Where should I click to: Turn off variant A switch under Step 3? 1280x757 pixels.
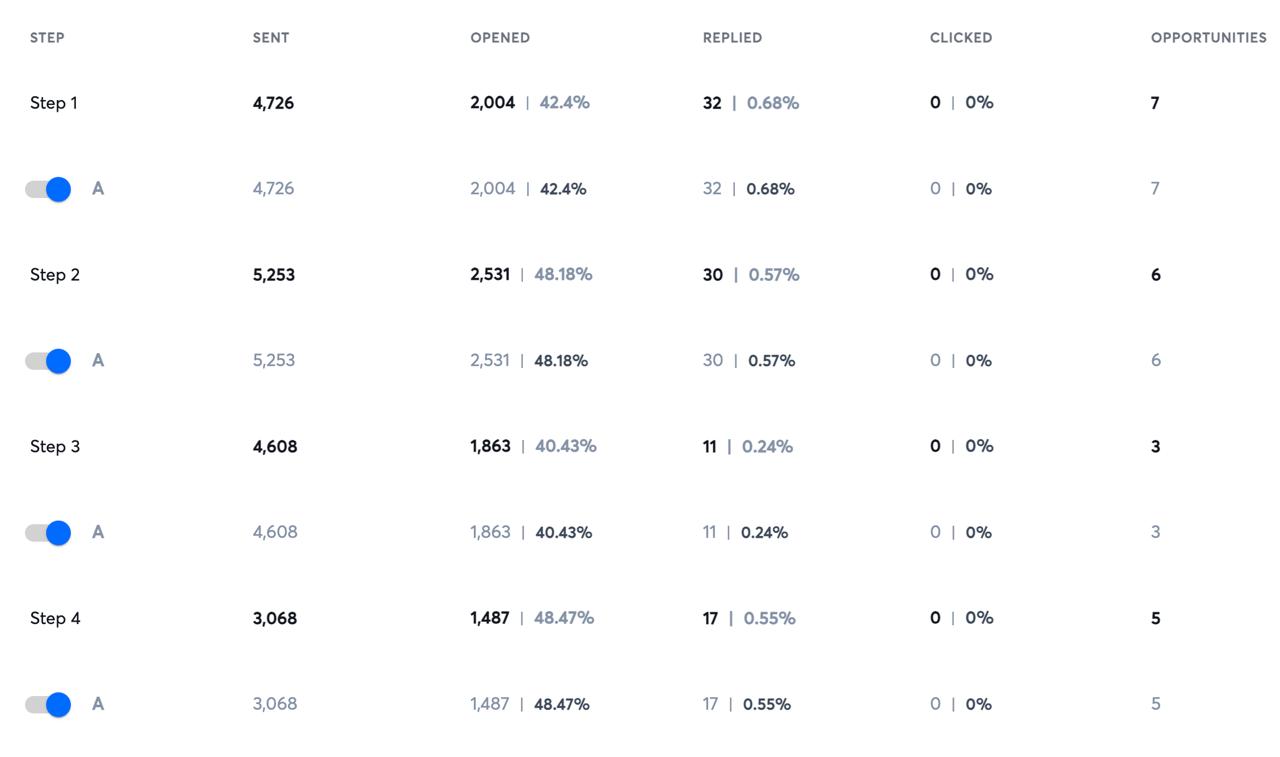(x=48, y=533)
